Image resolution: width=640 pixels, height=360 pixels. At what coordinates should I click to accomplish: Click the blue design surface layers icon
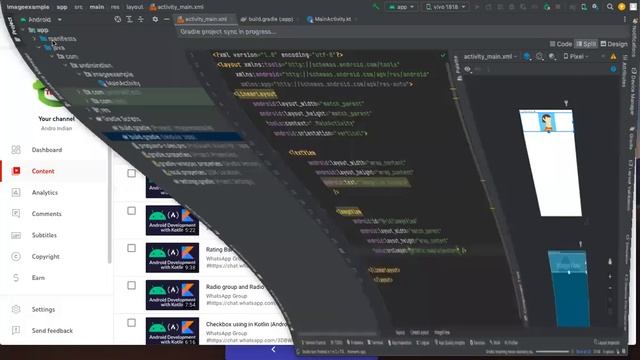coord(527,57)
